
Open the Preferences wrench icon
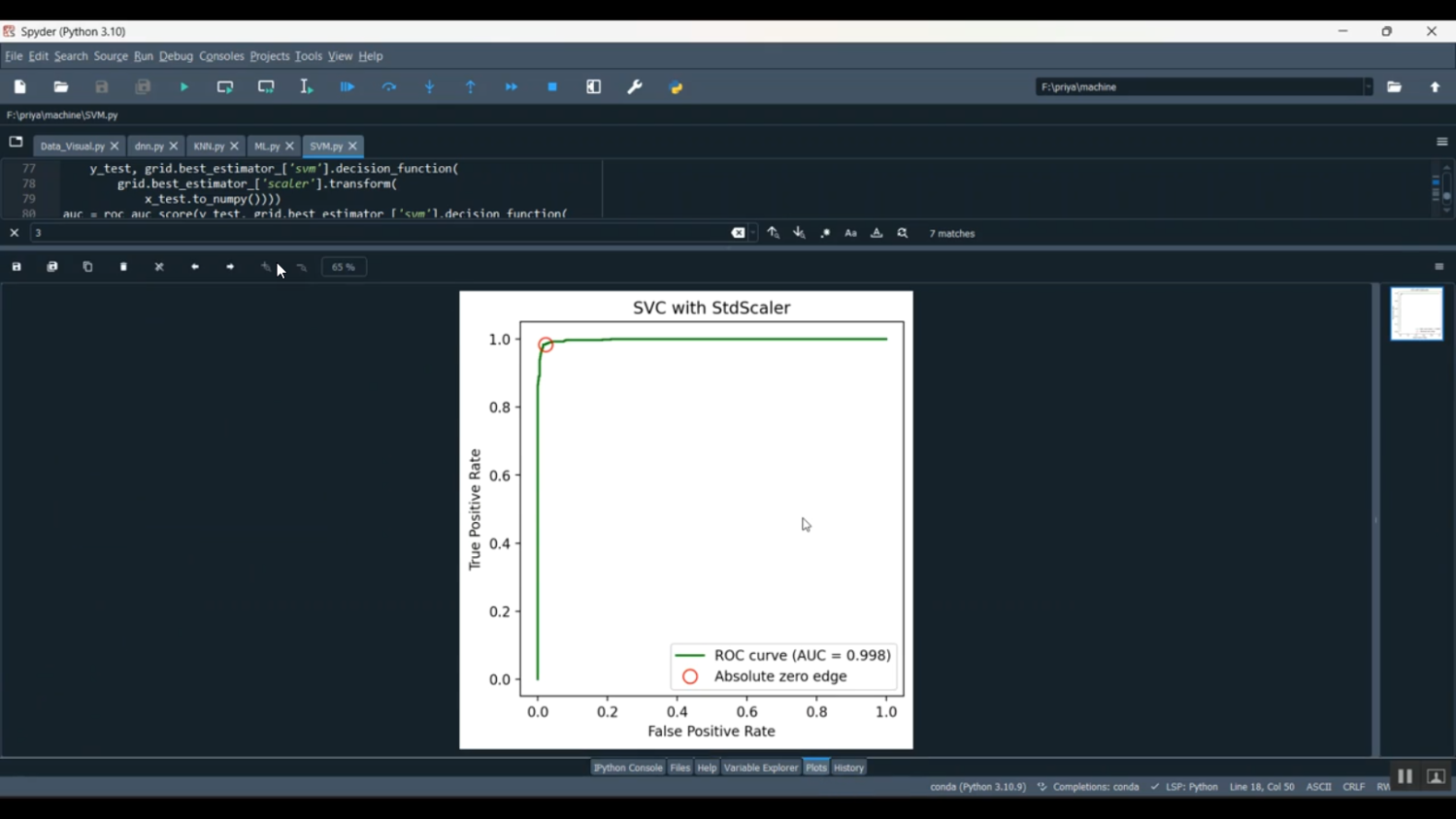pyautogui.click(x=635, y=87)
